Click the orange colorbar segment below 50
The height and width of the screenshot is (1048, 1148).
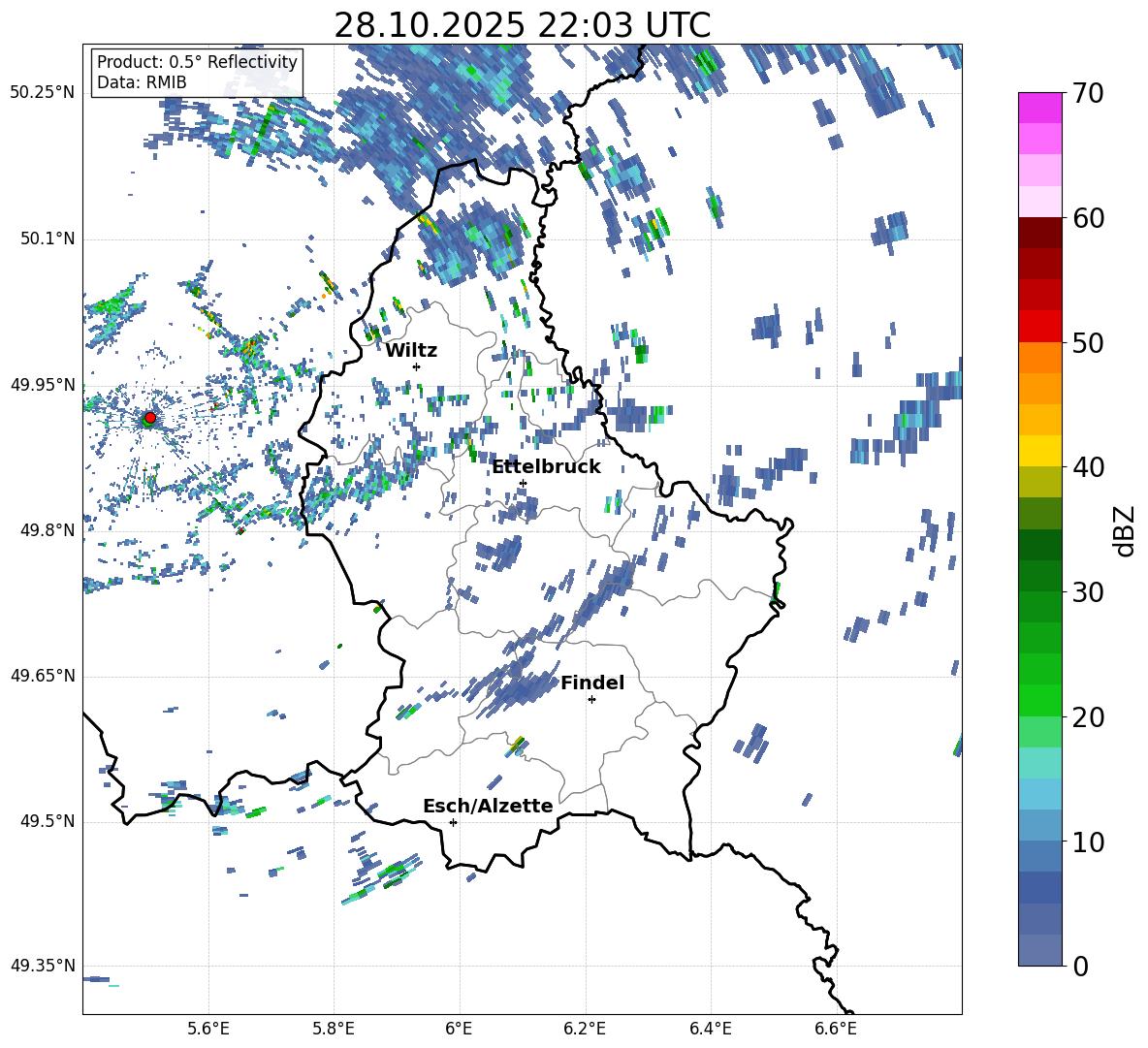coord(1039,357)
